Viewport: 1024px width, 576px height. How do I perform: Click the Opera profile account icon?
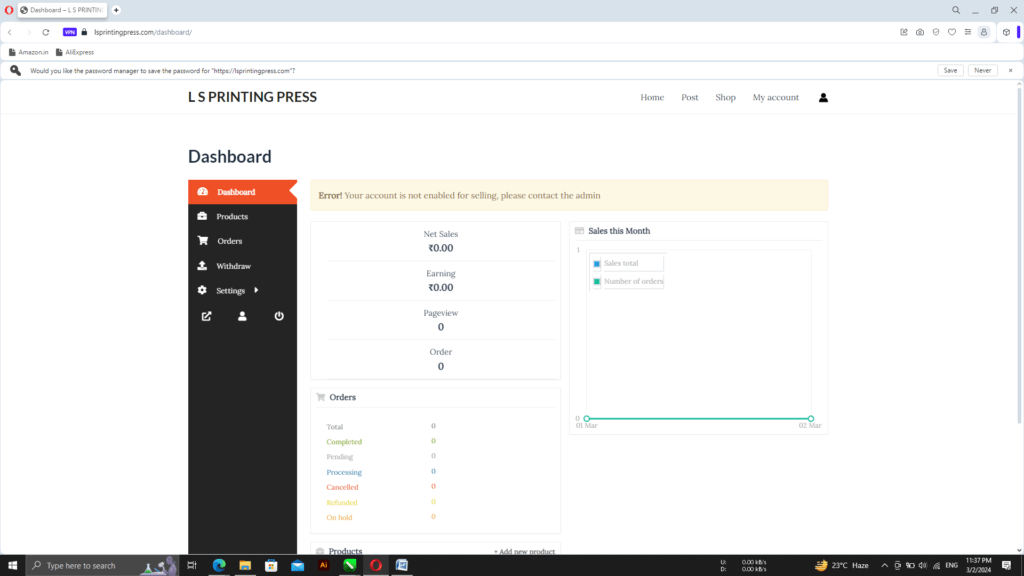(984, 32)
